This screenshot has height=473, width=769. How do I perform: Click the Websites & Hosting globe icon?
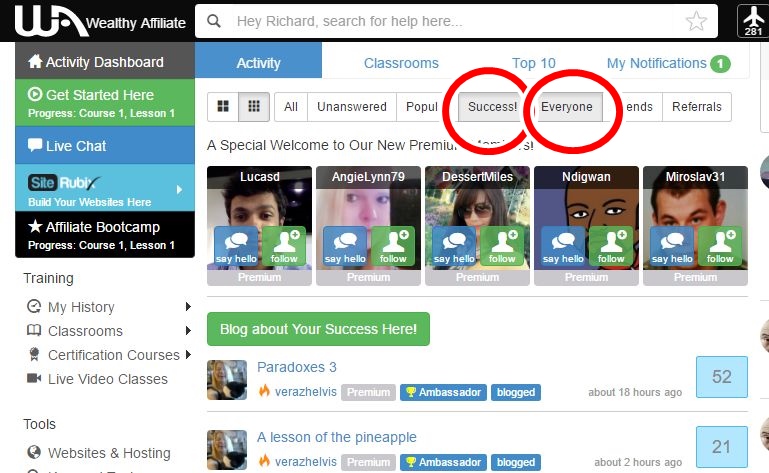(34, 452)
